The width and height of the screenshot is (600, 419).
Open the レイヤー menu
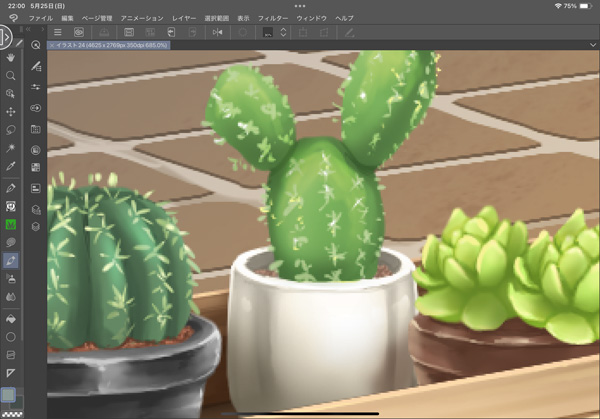click(x=184, y=18)
